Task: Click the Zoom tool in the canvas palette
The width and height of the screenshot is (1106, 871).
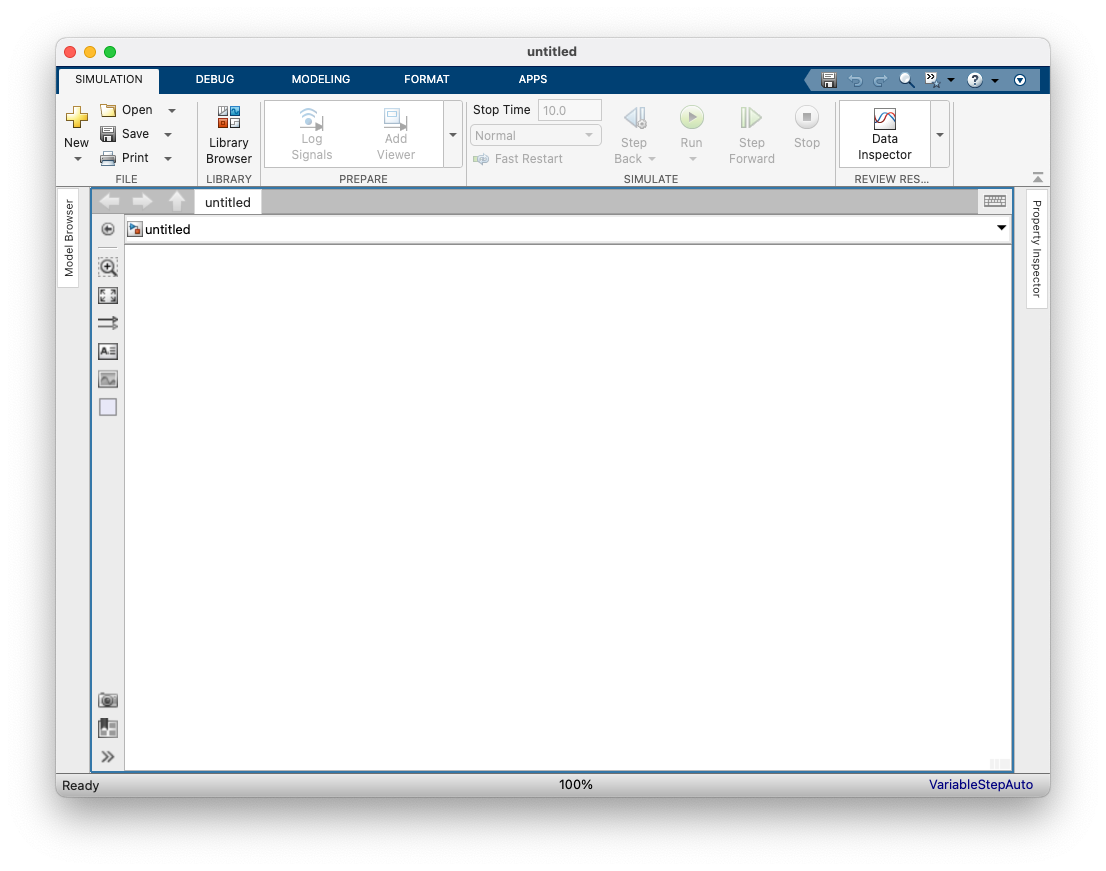Action: coord(108,267)
